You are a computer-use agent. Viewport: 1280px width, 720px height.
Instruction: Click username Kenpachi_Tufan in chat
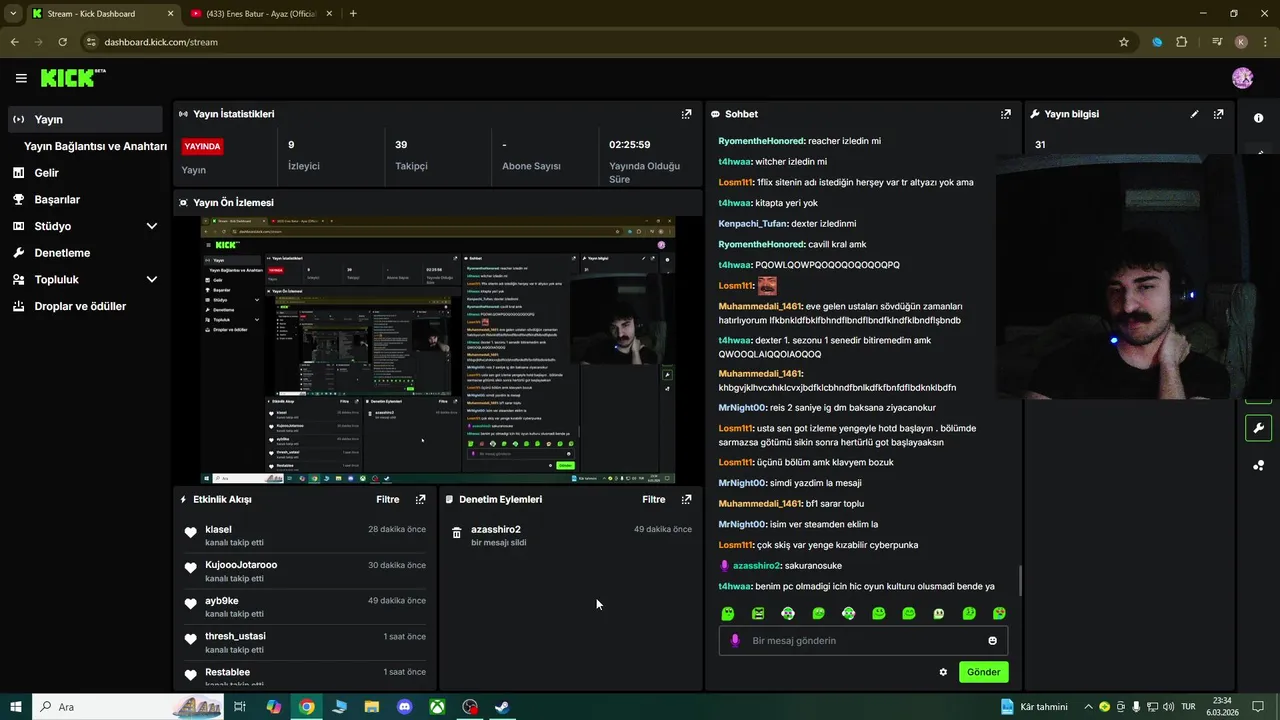753,223
